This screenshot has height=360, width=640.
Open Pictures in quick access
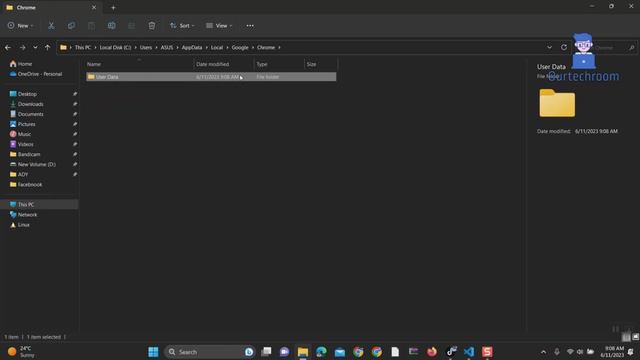click(x=22, y=124)
